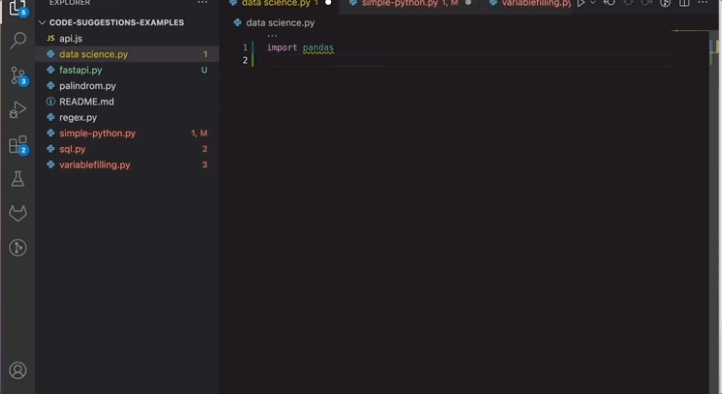
Task: Open the Source Control view
Action: pyautogui.click(x=18, y=76)
